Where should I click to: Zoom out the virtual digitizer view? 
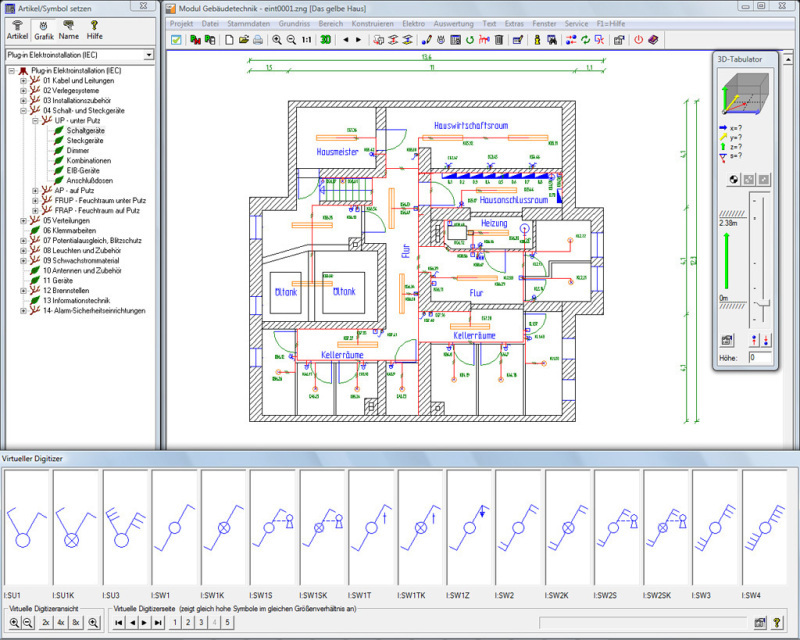(x=28, y=623)
